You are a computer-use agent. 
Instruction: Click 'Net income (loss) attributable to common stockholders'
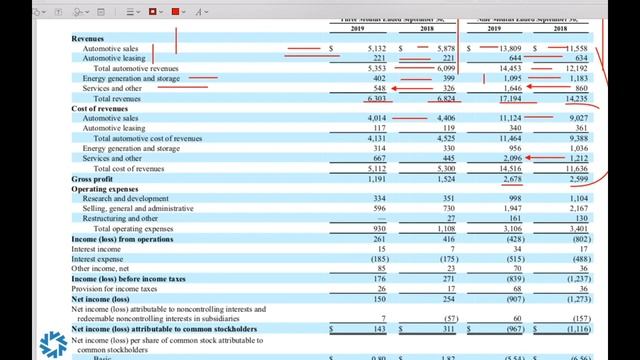164,329
